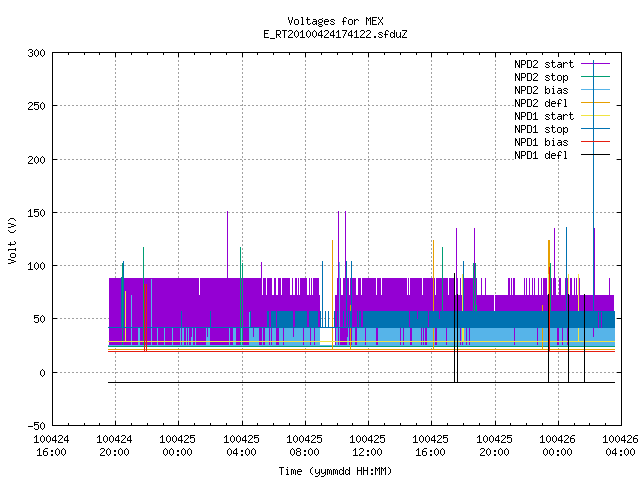Click the 150 y-axis tick label
Screen dimensions: 640x480
click(36, 213)
